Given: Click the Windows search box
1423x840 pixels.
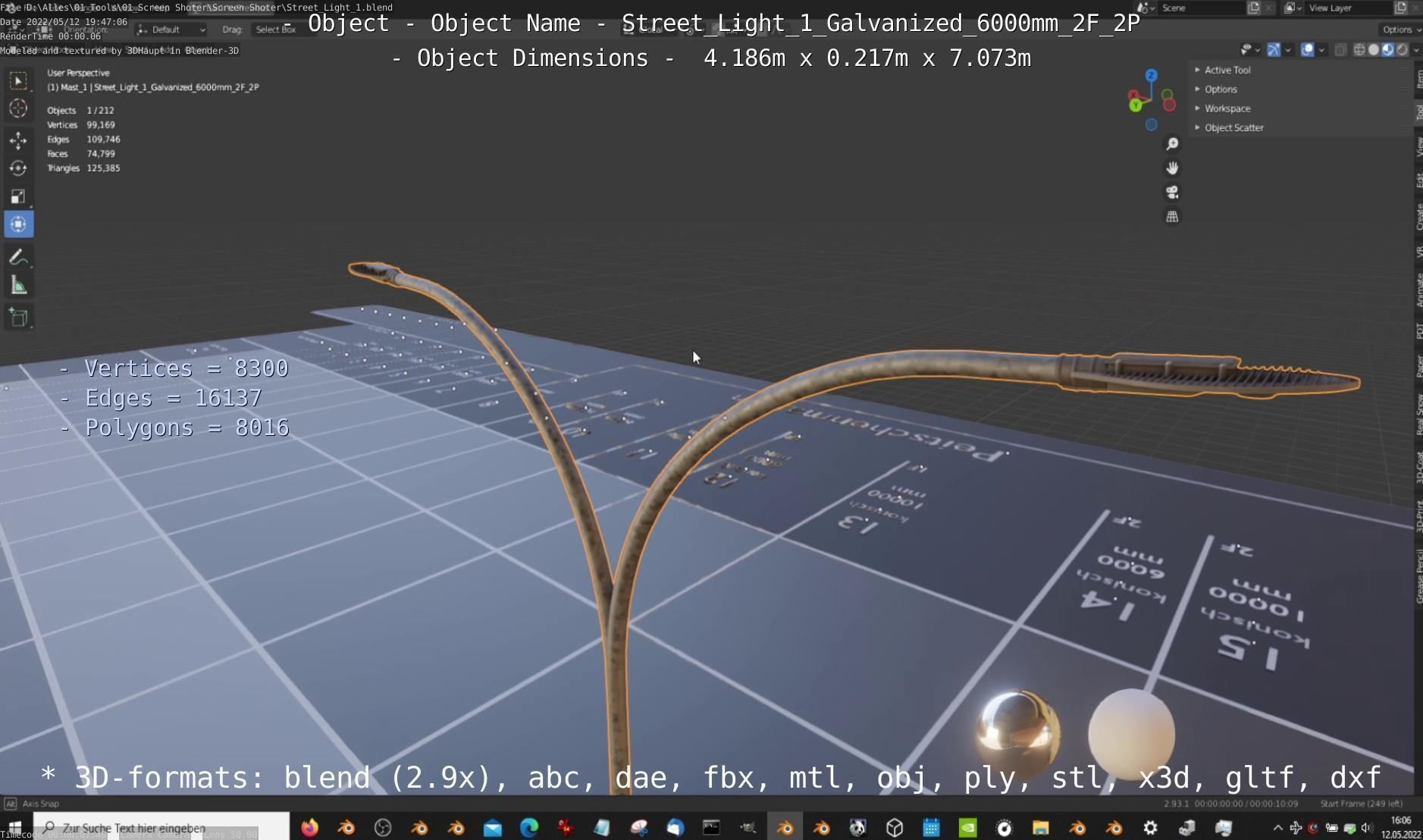Looking at the screenshot, I should (161, 827).
